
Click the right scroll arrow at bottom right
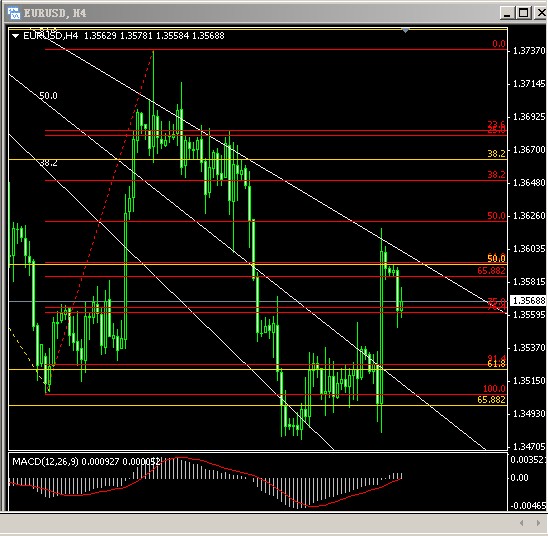pos(538,523)
